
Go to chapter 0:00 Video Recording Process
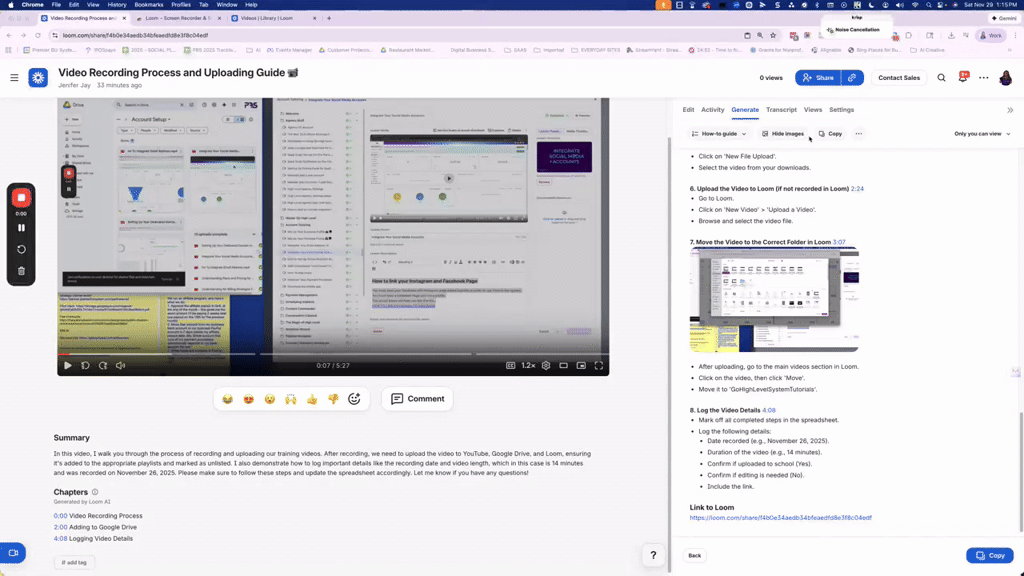98,516
